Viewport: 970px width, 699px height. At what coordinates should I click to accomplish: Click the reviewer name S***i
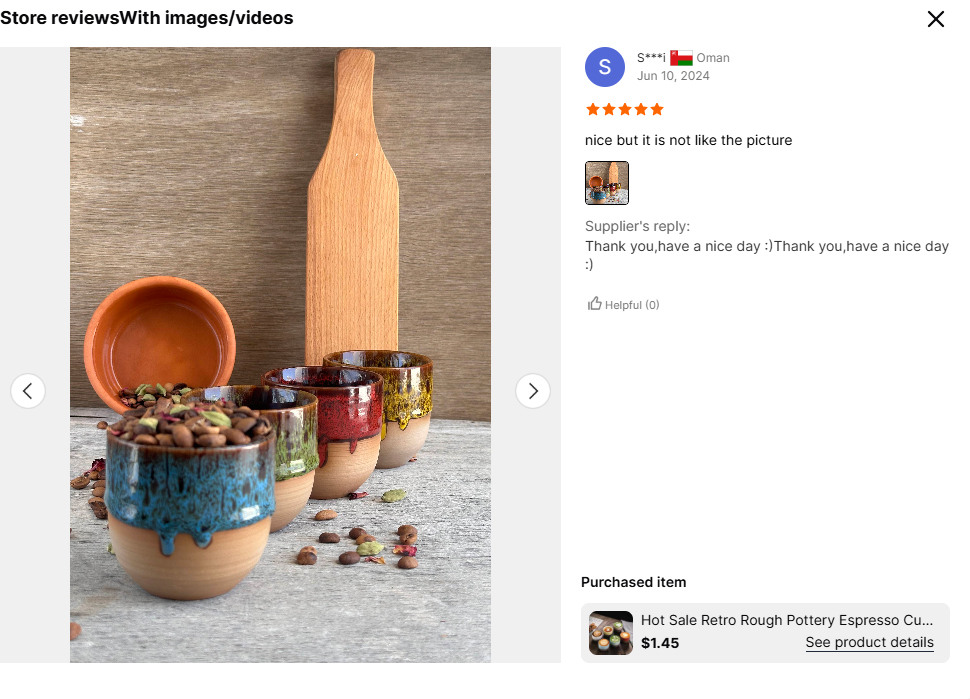coord(651,58)
